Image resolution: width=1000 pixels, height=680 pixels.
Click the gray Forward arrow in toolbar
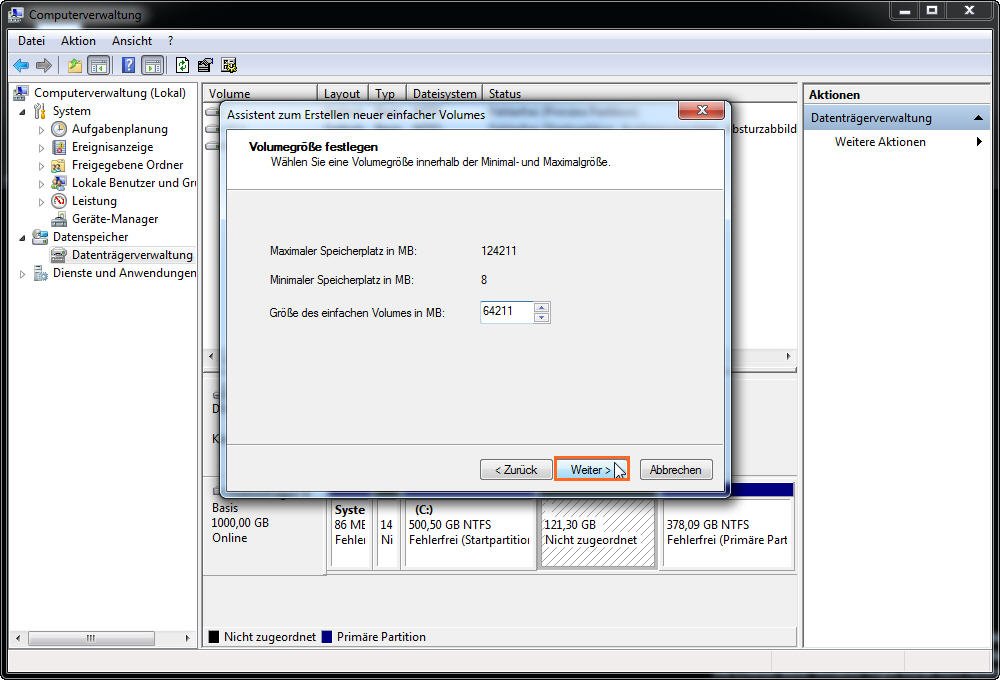click(43, 65)
